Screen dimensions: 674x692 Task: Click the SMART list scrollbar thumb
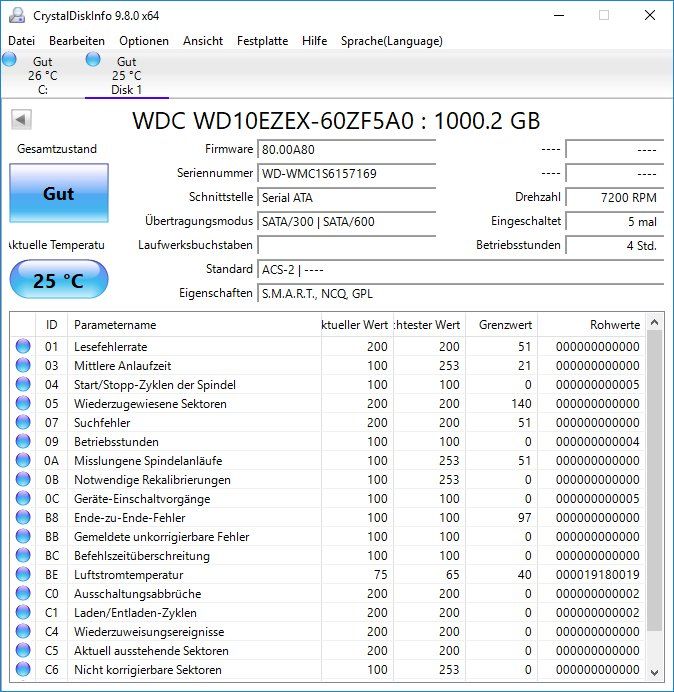654,480
